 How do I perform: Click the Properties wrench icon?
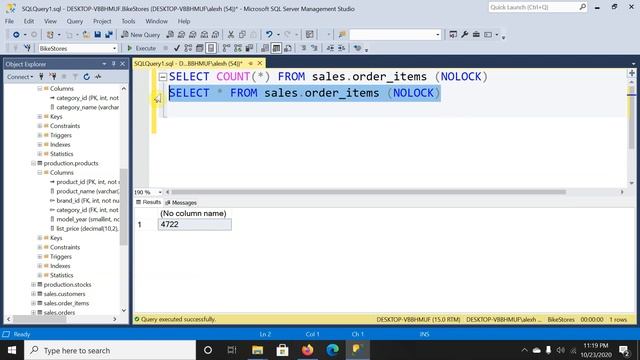click(464, 35)
